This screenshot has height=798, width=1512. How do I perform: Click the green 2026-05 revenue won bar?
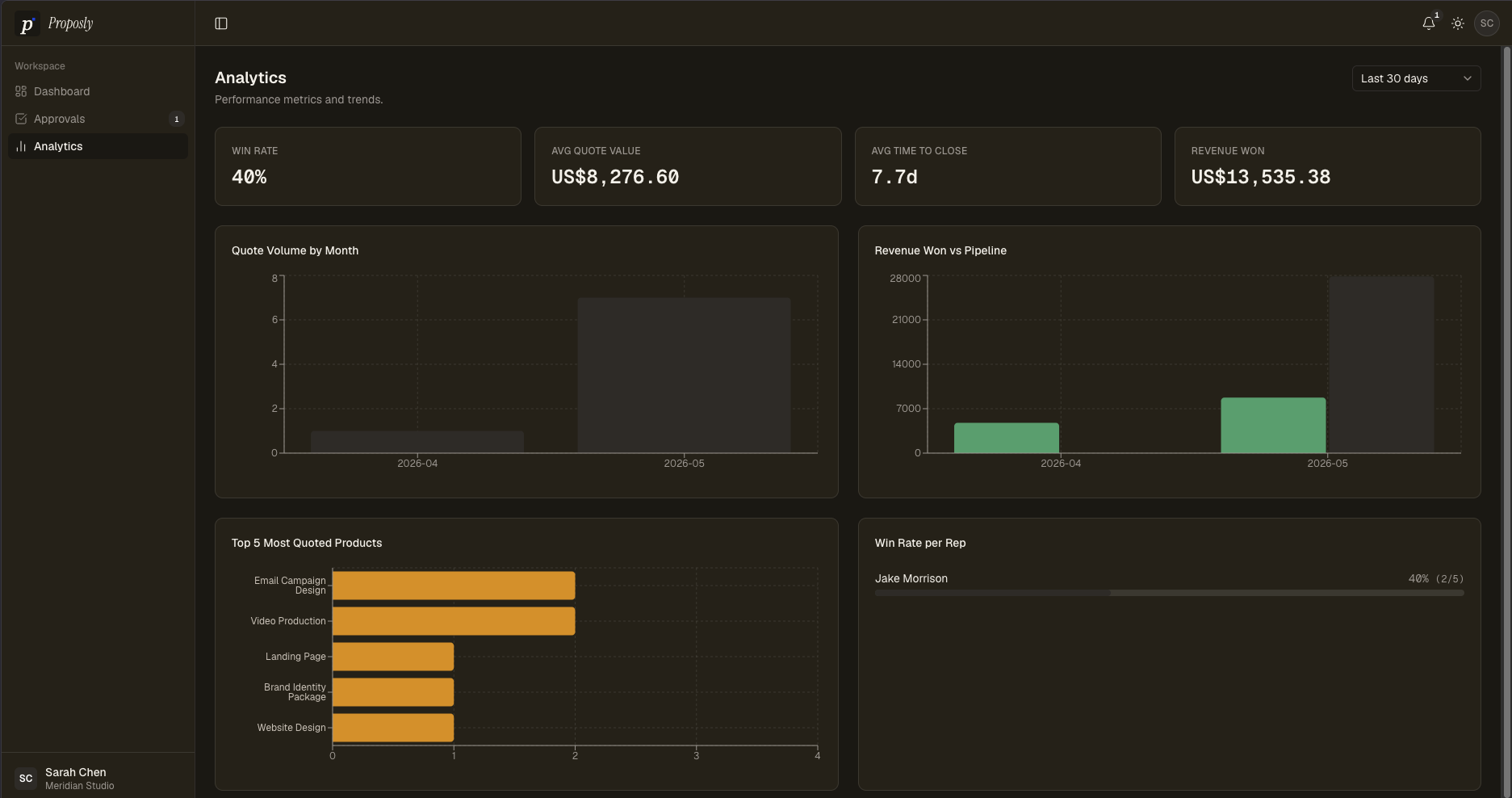(x=1273, y=425)
